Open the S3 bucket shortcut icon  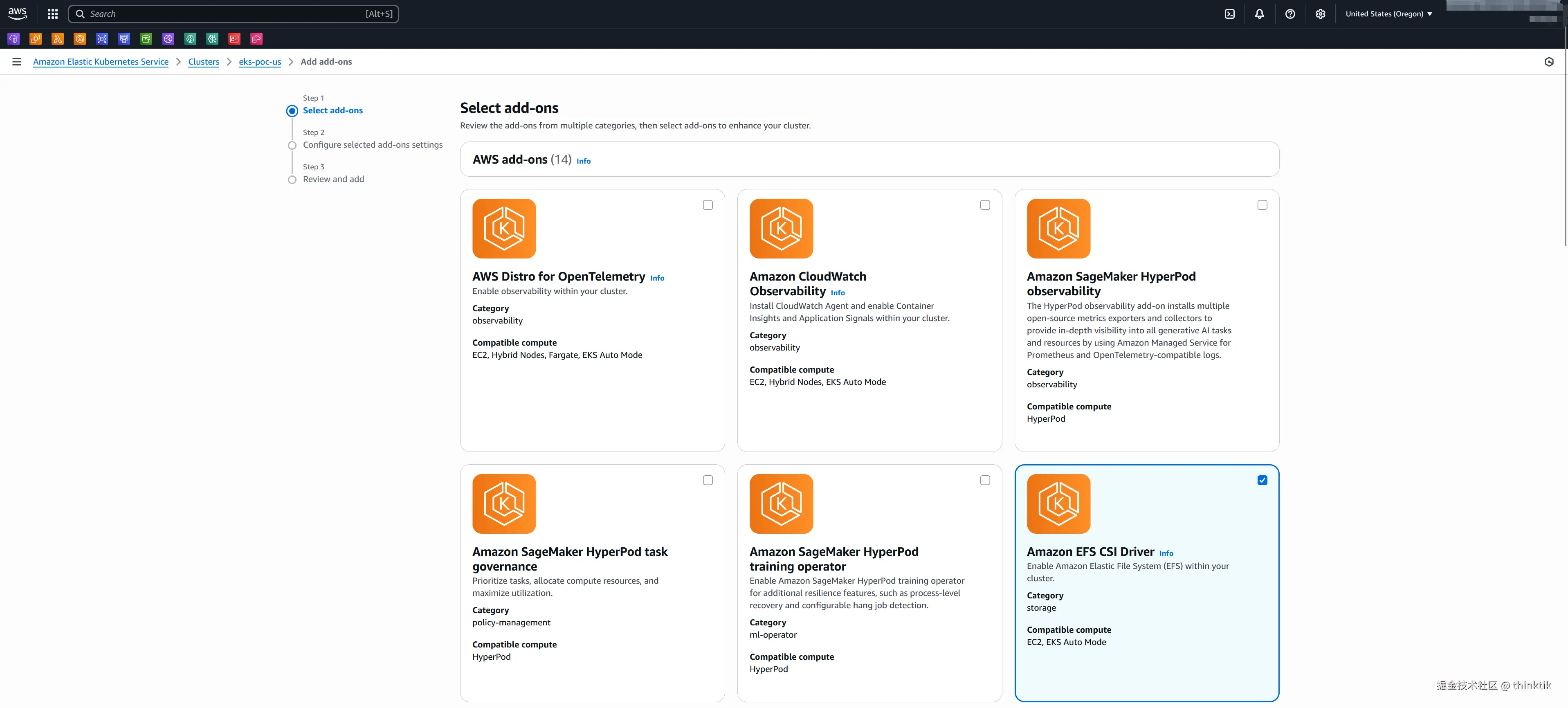point(146,39)
